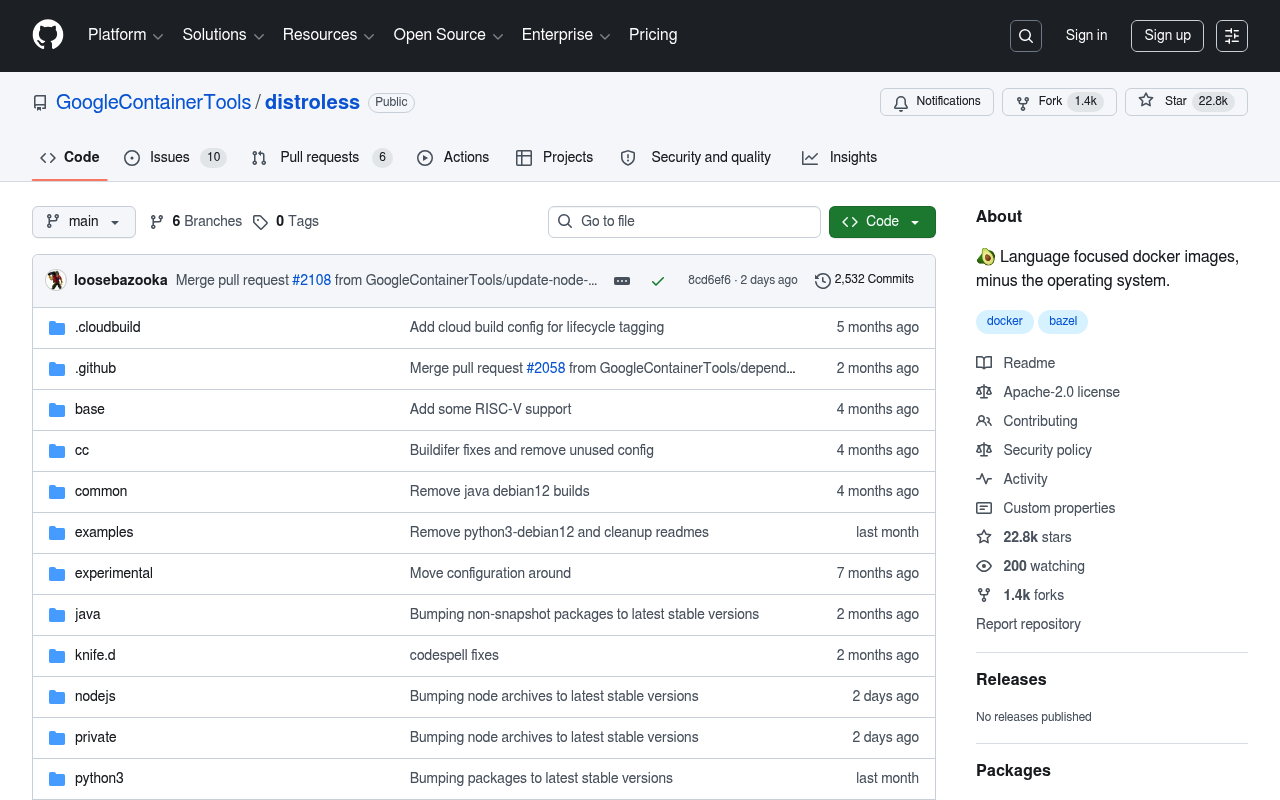Click the Activity pulse icon
The image size is (1280, 800).
(x=984, y=479)
